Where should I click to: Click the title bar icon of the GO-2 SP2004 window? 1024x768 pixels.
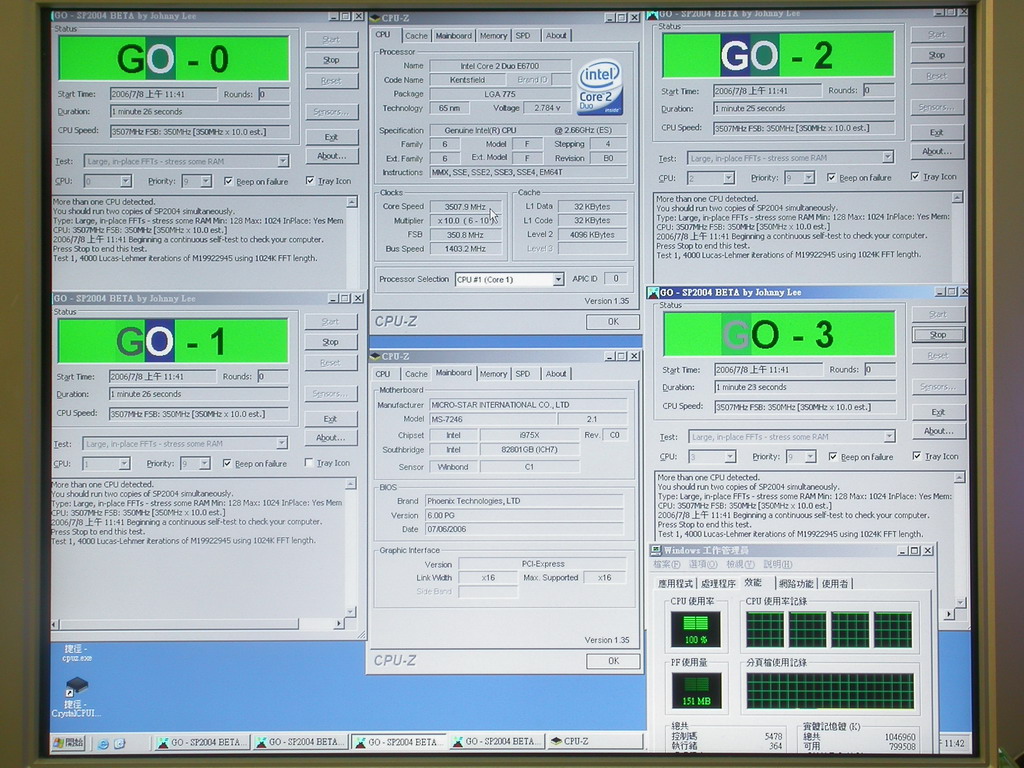coord(652,14)
